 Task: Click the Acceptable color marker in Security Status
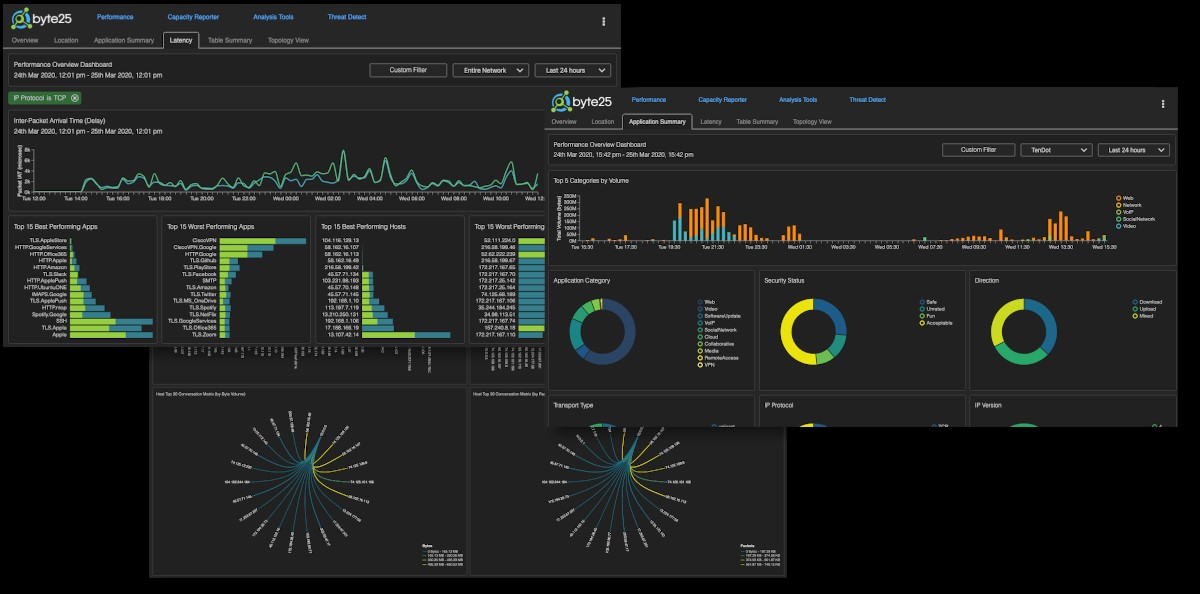pyautogui.click(x=921, y=324)
